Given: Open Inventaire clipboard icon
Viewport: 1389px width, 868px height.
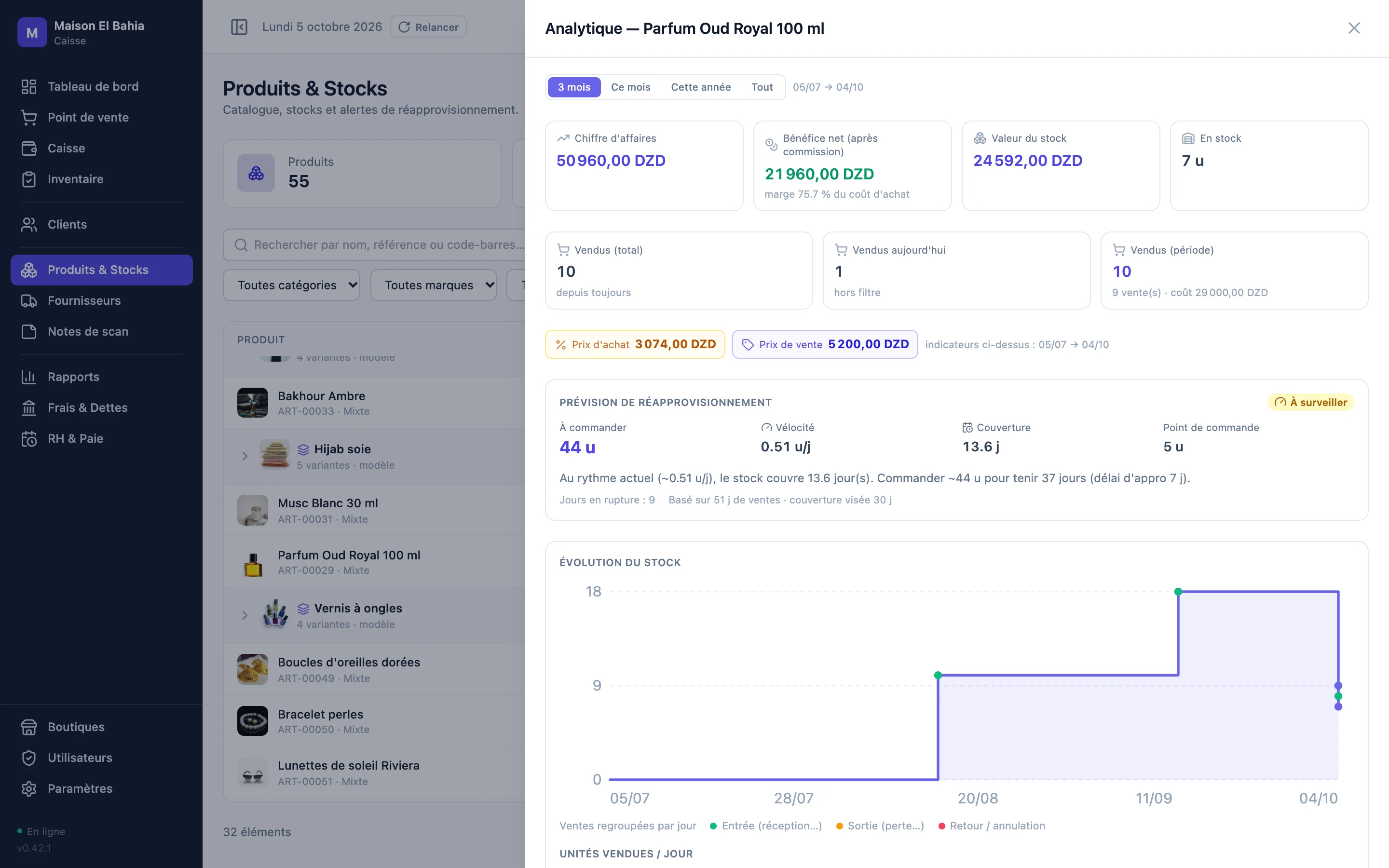Looking at the screenshot, I should tap(29, 179).
